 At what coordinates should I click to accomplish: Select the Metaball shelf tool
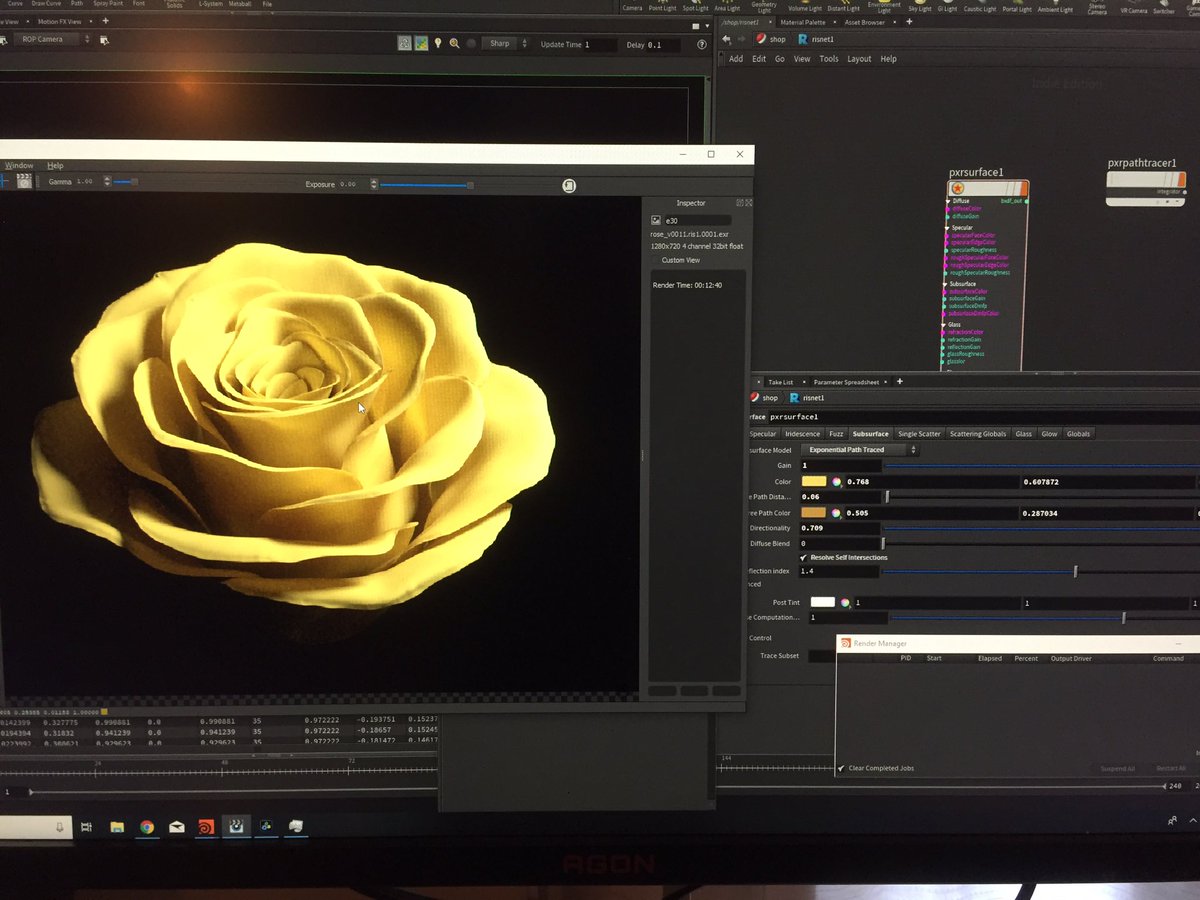click(240, 3)
